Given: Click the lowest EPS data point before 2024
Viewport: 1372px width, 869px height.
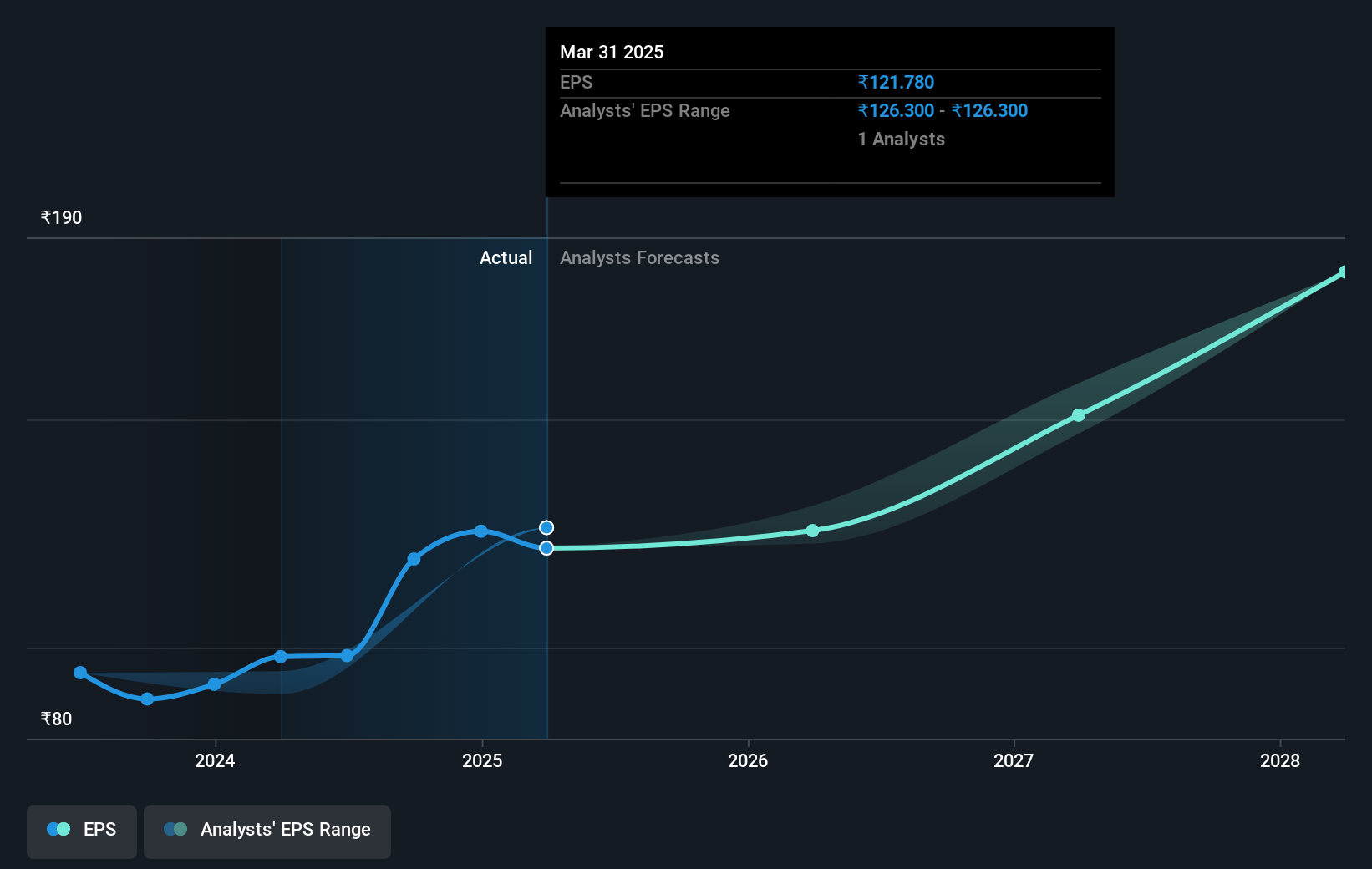Looking at the screenshot, I should tap(147, 699).
